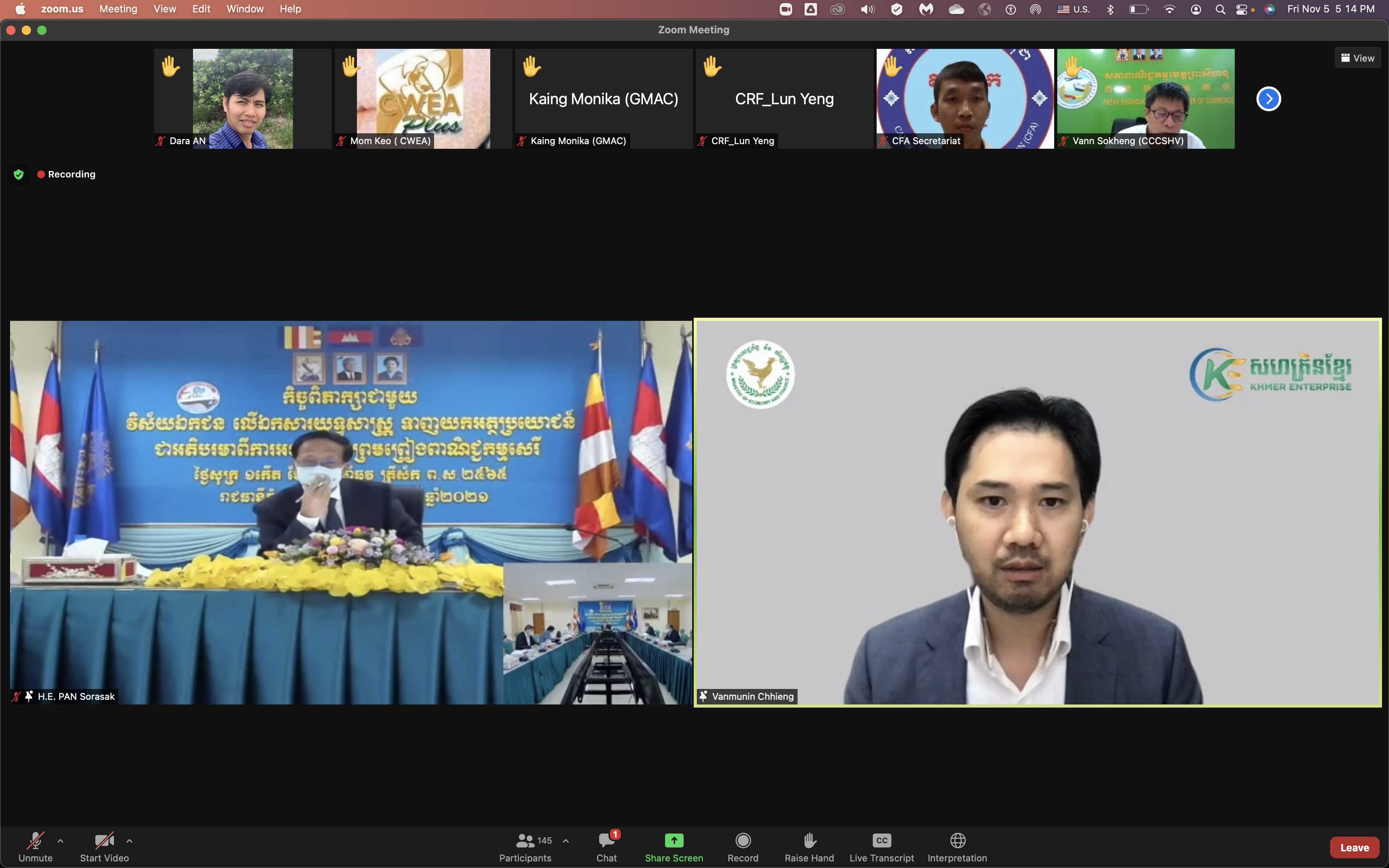Start Video from the toolbar
The image size is (1389, 868).
pyautogui.click(x=104, y=847)
